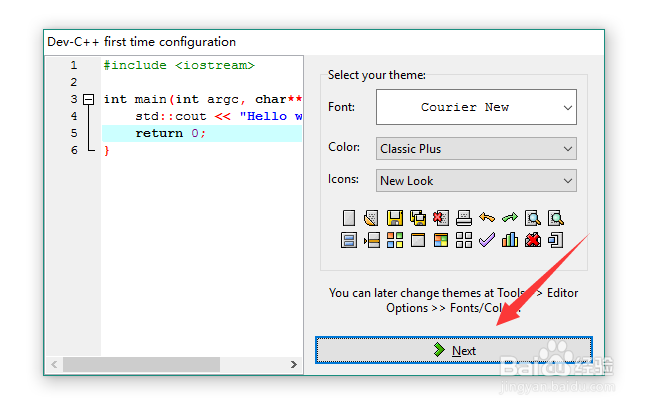The width and height of the screenshot is (651, 409).
Task: Click the Rebuild All four gray squares icon
Action: 464,240
